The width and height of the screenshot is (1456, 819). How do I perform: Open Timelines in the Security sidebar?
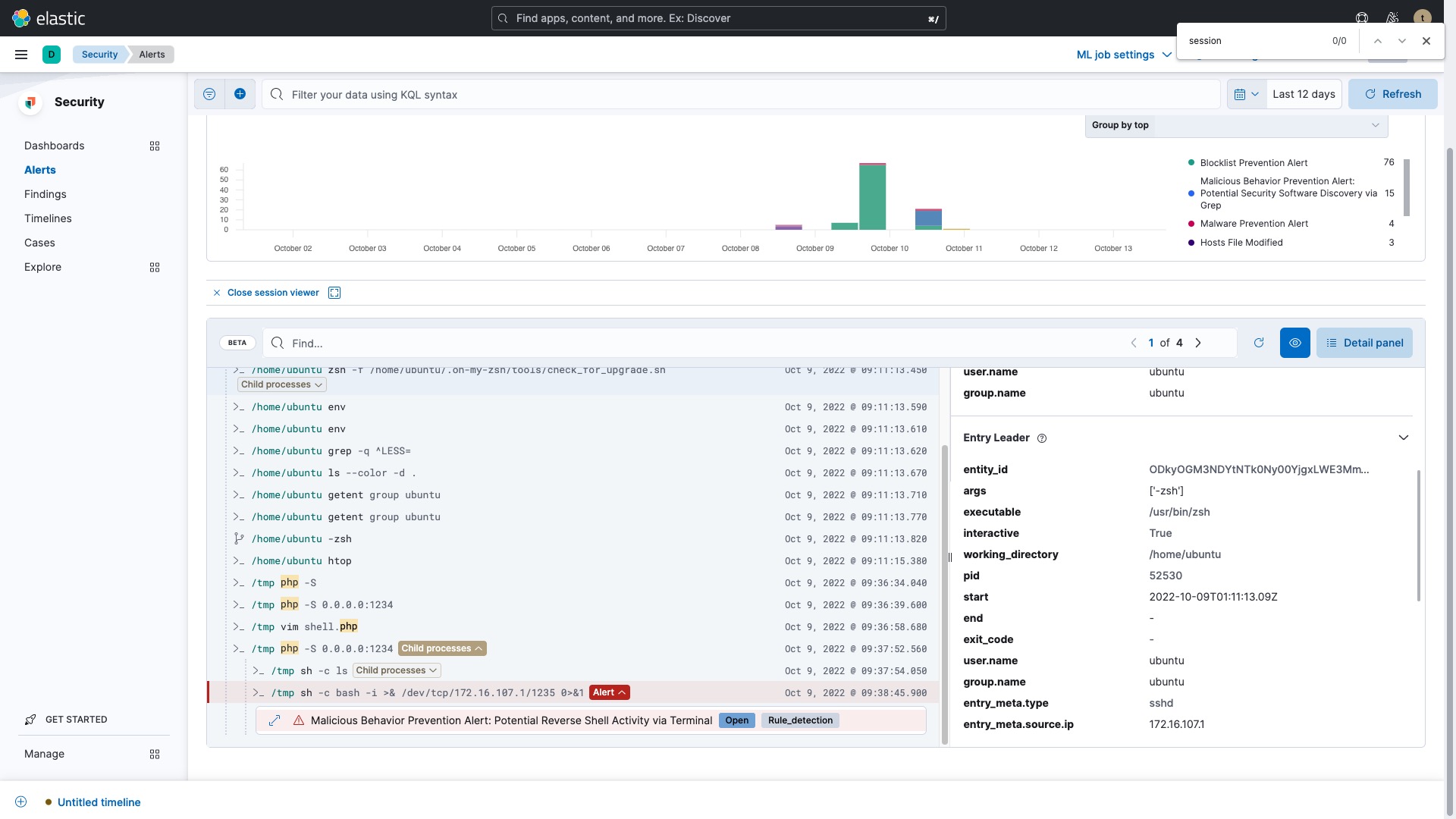pyautogui.click(x=48, y=218)
